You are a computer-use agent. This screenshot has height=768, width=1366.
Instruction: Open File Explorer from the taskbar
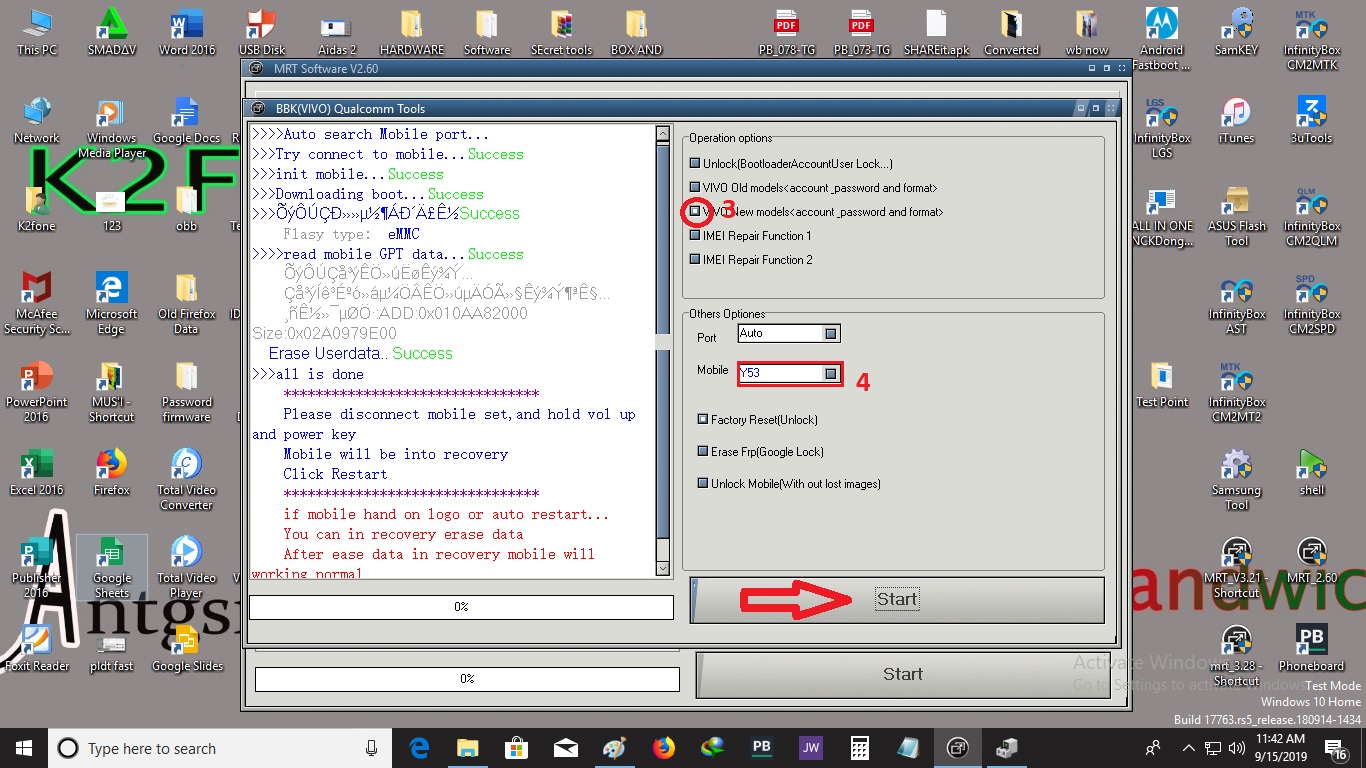[467, 748]
